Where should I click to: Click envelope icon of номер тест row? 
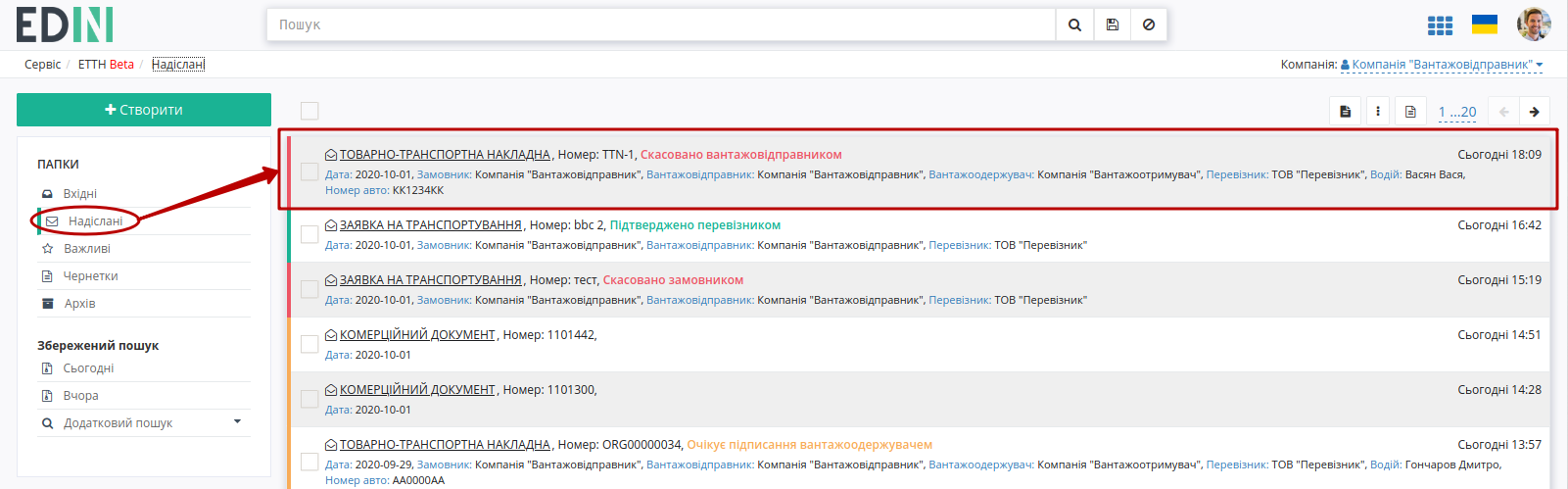click(x=331, y=280)
